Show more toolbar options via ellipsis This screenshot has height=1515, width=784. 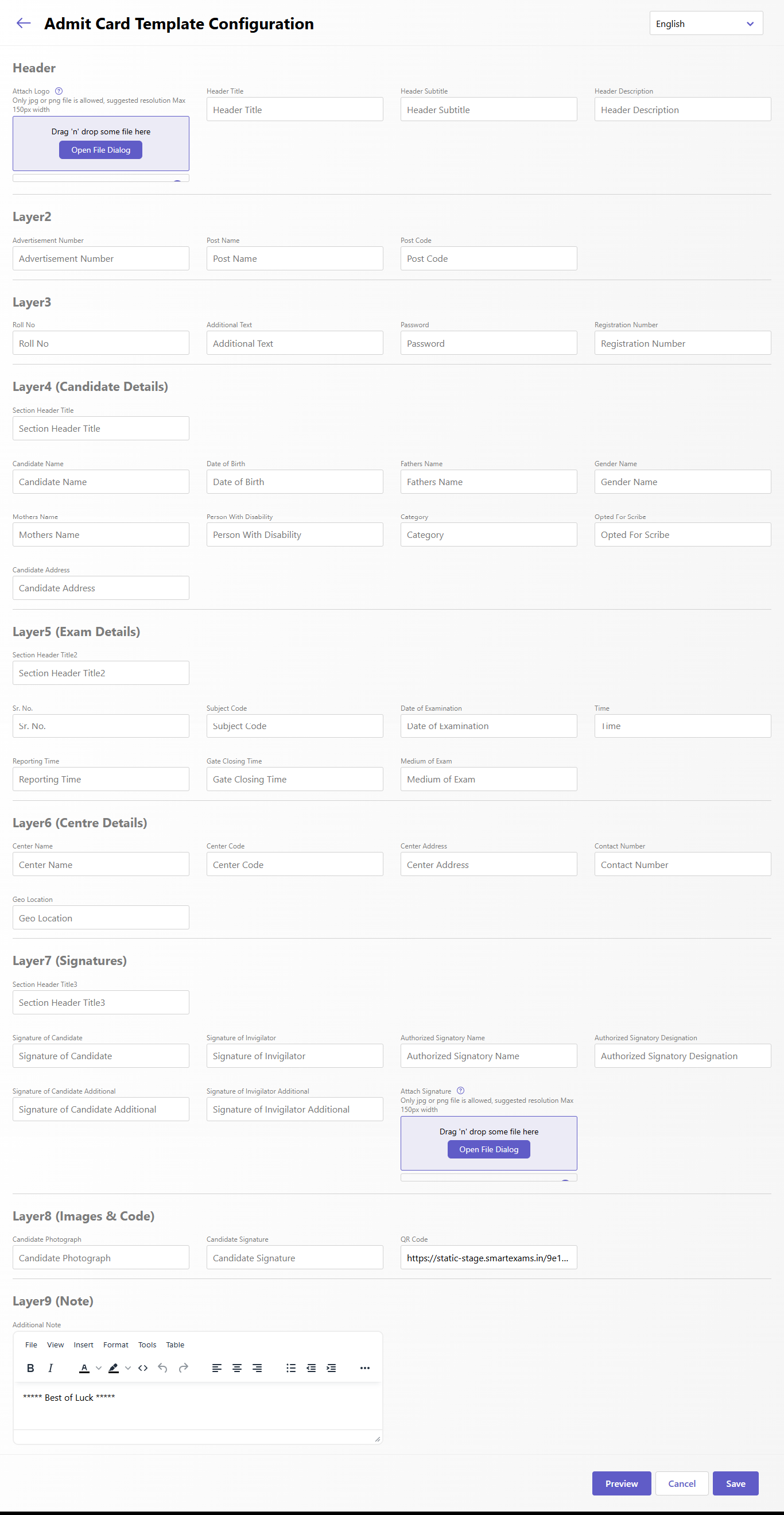(x=364, y=1368)
